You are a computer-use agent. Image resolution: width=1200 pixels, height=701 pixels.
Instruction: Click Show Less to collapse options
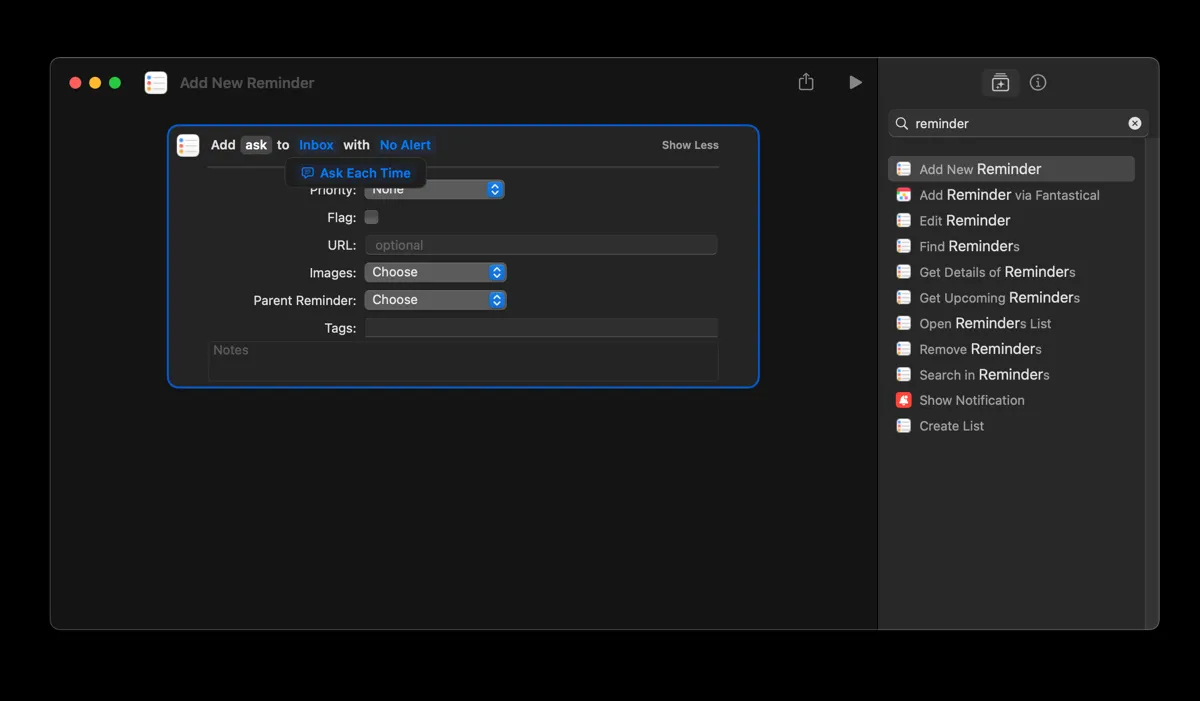tap(690, 145)
